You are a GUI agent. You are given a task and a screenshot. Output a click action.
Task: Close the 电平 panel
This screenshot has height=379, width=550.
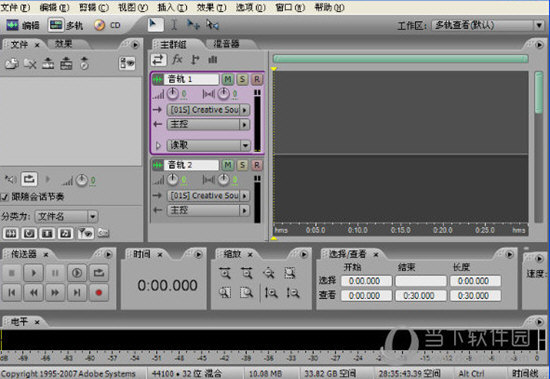[37, 322]
